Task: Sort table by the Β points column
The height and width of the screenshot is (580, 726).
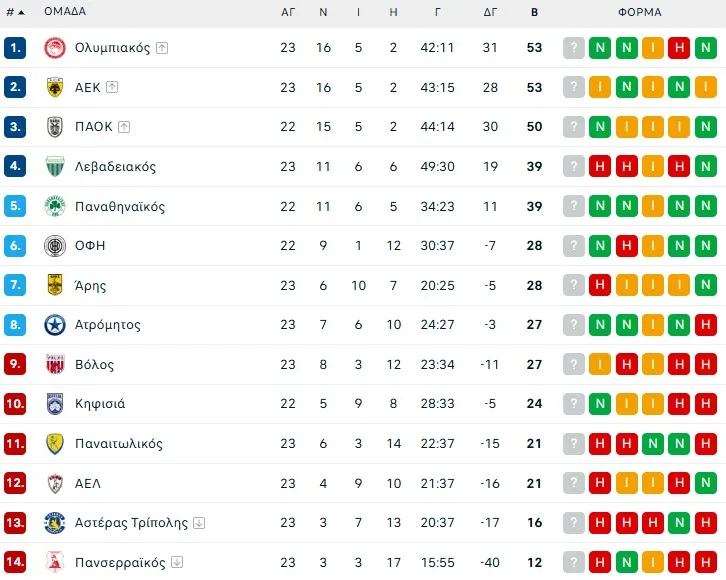Action: [534, 12]
